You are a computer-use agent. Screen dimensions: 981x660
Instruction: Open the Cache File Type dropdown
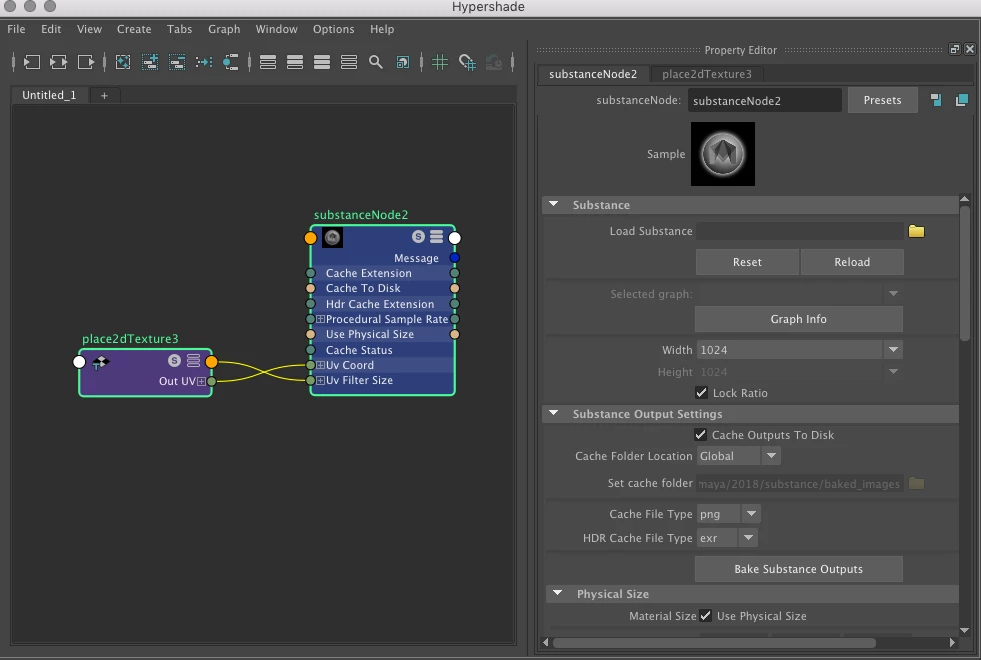coord(751,514)
